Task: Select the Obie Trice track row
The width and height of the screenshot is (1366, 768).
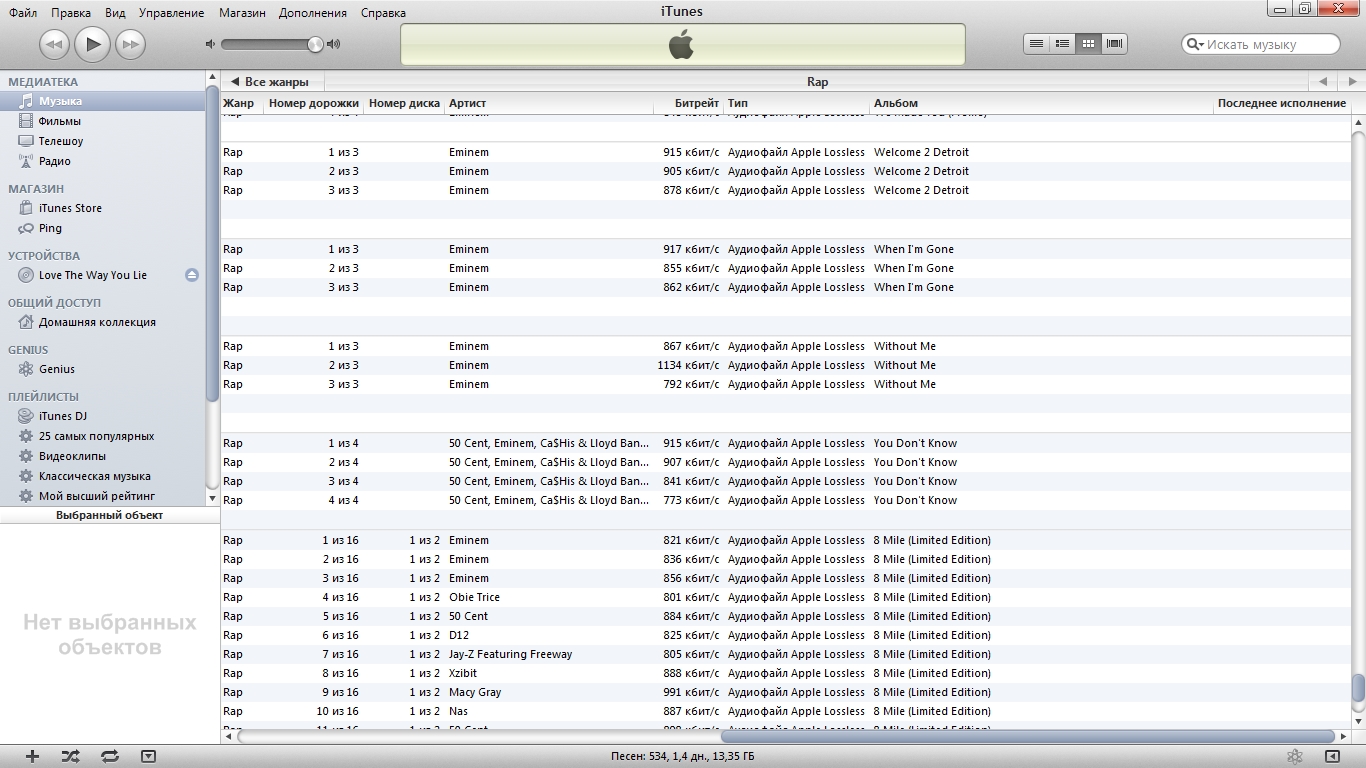Action: 786,597
